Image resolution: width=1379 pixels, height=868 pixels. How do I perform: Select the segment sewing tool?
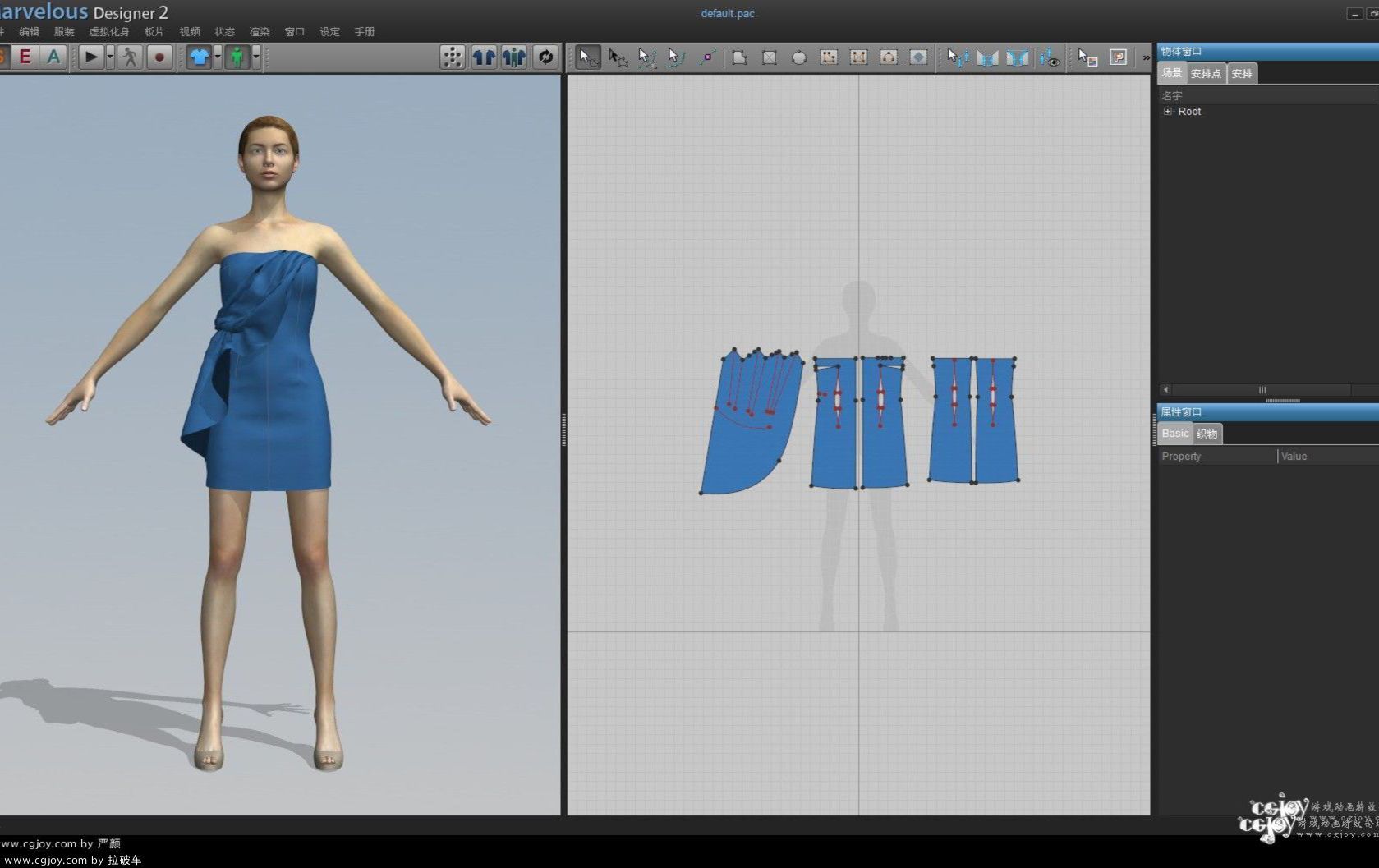pyautogui.click(x=987, y=57)
